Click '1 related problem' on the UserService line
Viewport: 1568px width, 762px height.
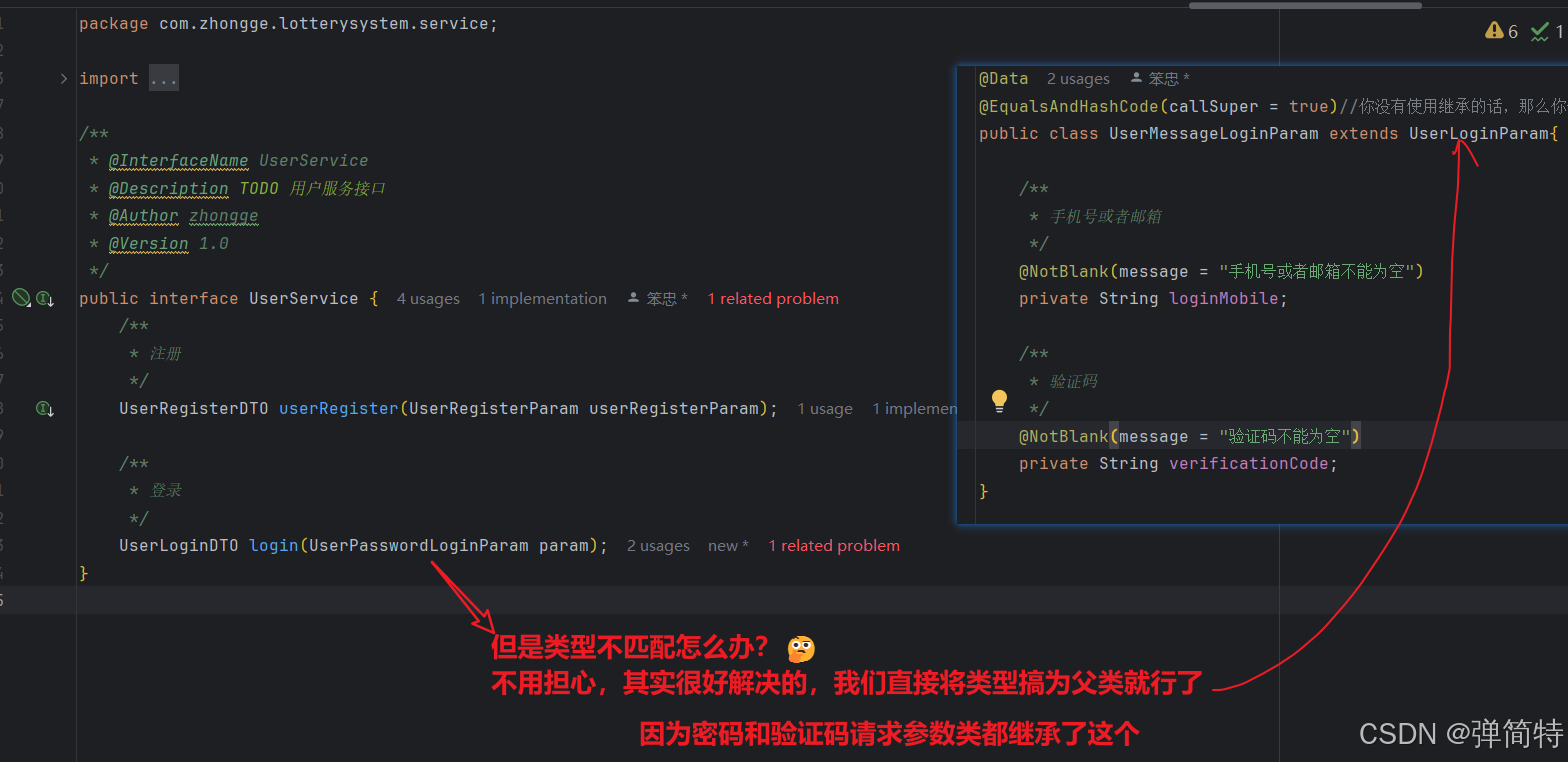(773, 298)
